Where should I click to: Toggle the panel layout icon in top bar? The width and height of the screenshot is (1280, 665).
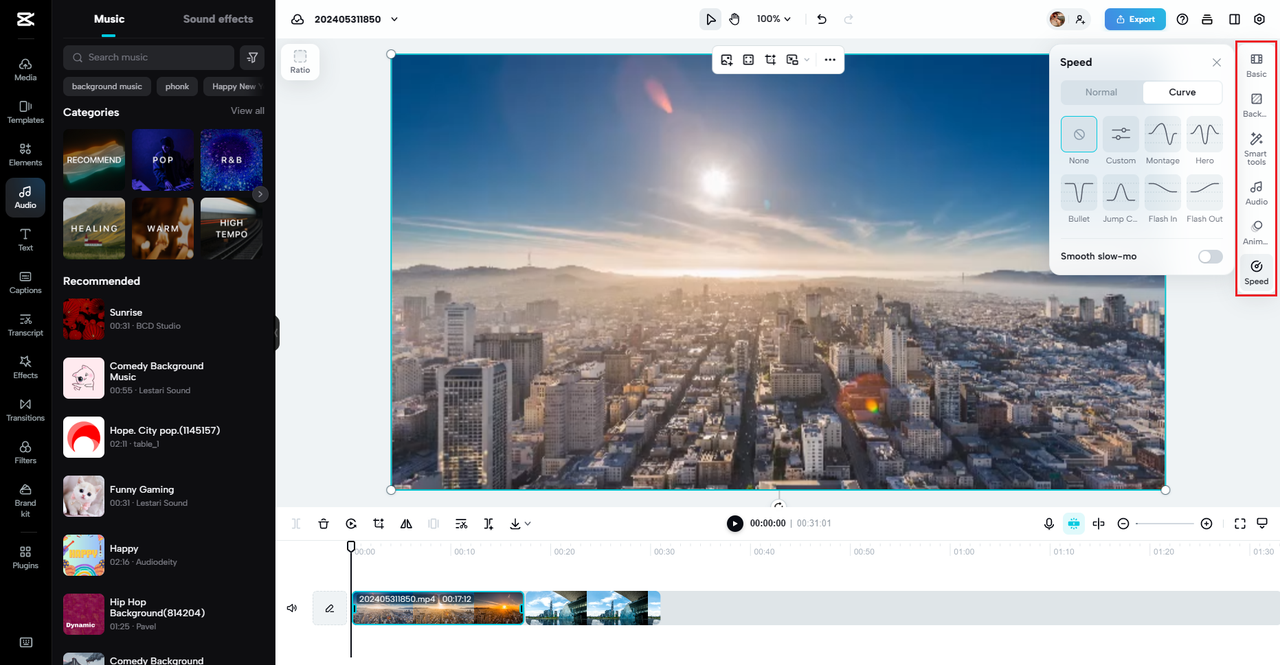[1234, 19]
